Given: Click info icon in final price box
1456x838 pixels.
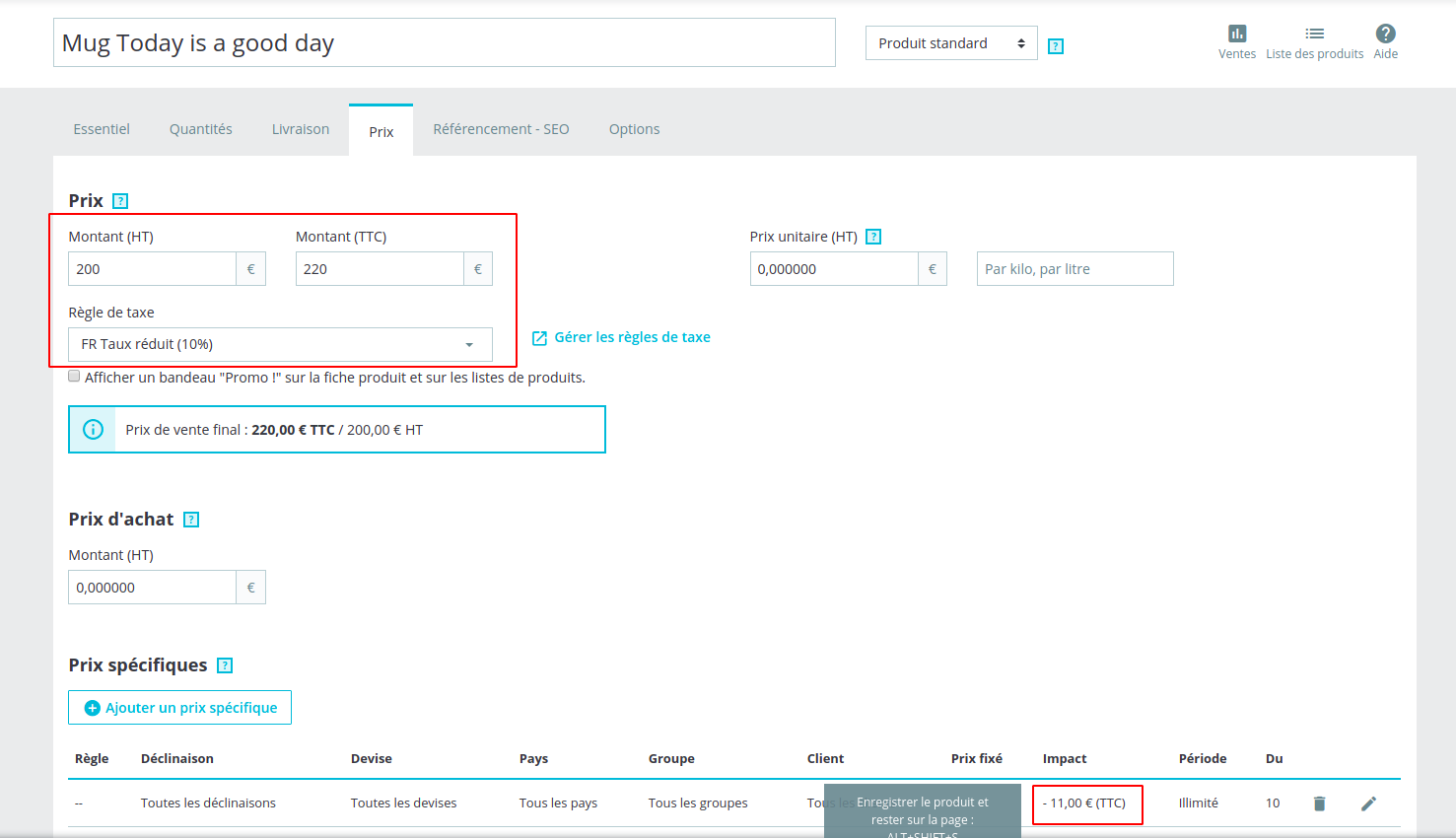Looking at the screenshot, I should (x=93, y=430).
